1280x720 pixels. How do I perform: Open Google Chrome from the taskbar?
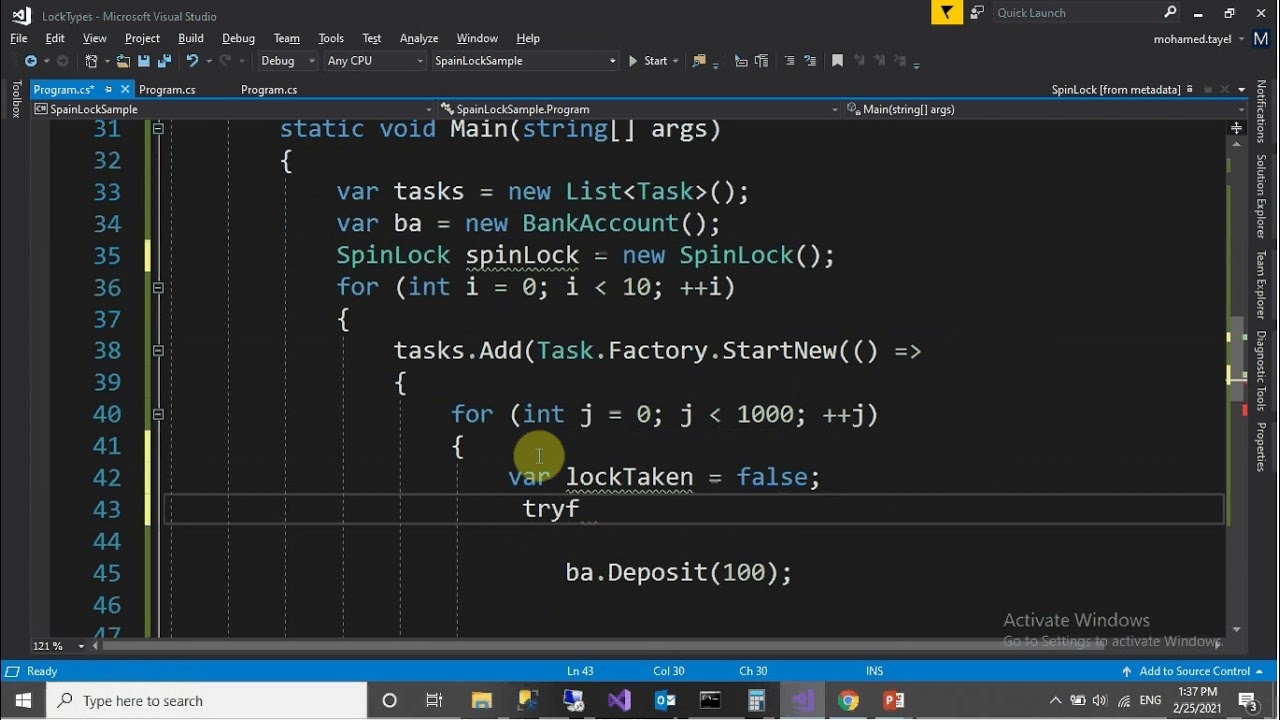point(848,700)
